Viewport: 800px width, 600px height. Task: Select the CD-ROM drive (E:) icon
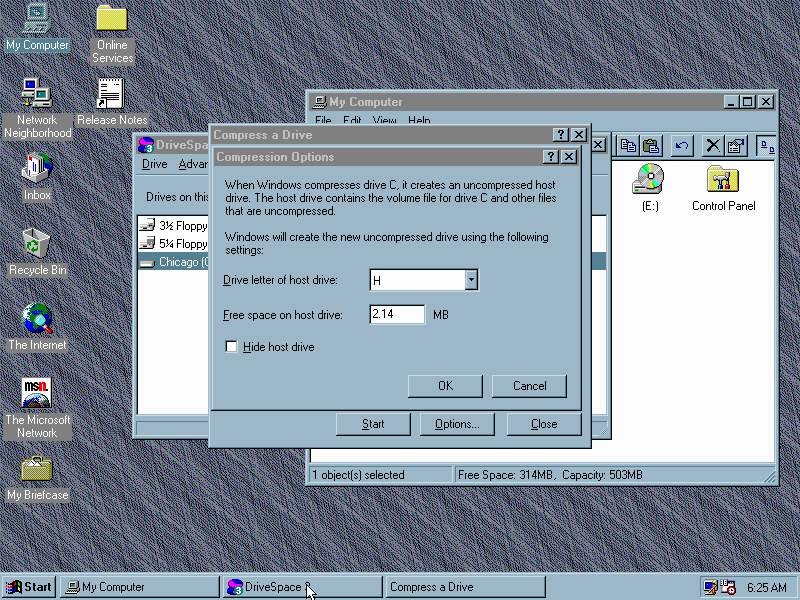tap(649, 180)
